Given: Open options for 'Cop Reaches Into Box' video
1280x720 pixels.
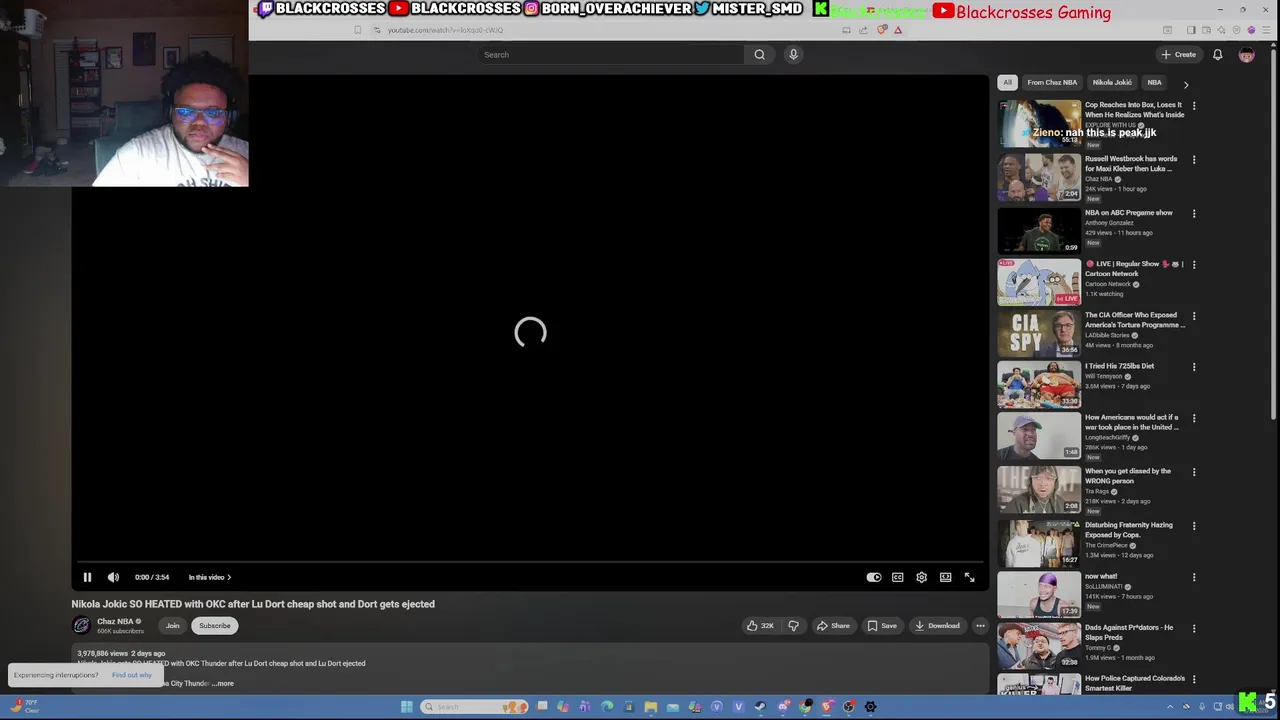Looking at the screenshot, I should tap(1194, 105).
